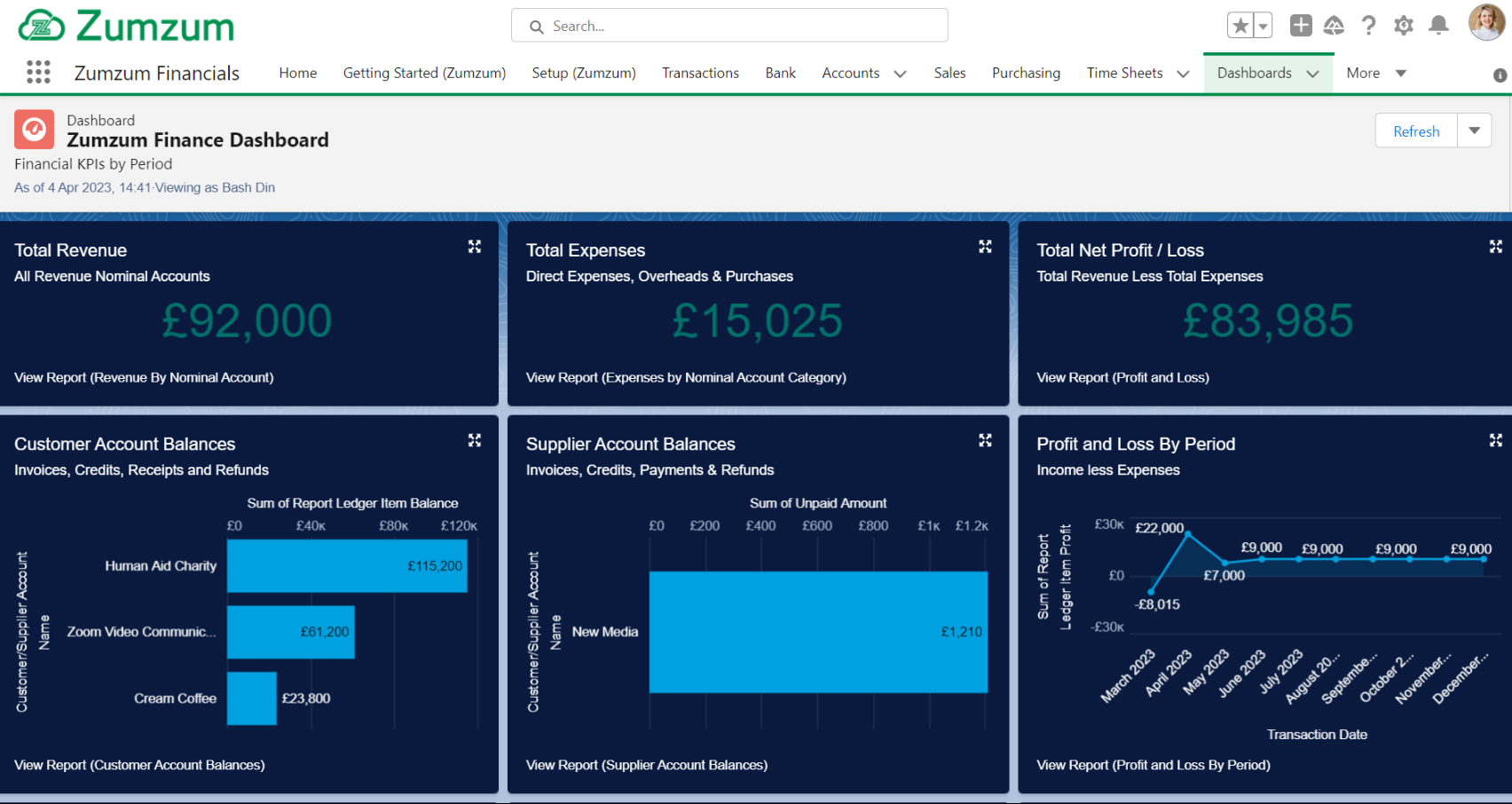Click the £83,985 net profit figure

point(1268,321)
